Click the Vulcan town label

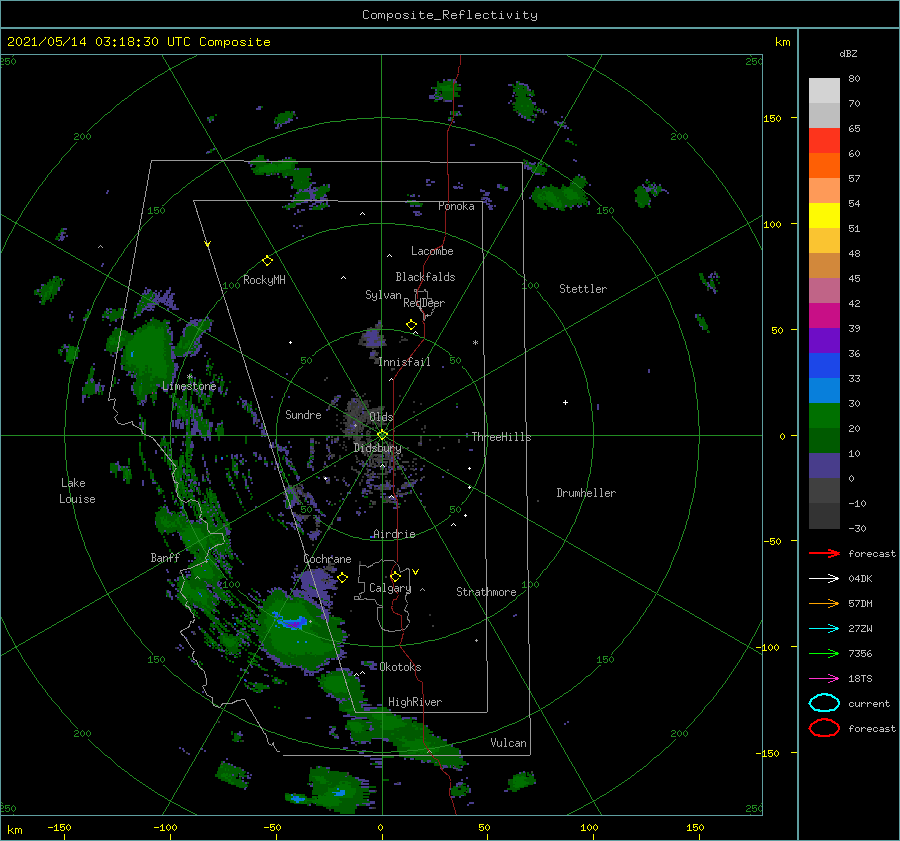tap(508, 743)
